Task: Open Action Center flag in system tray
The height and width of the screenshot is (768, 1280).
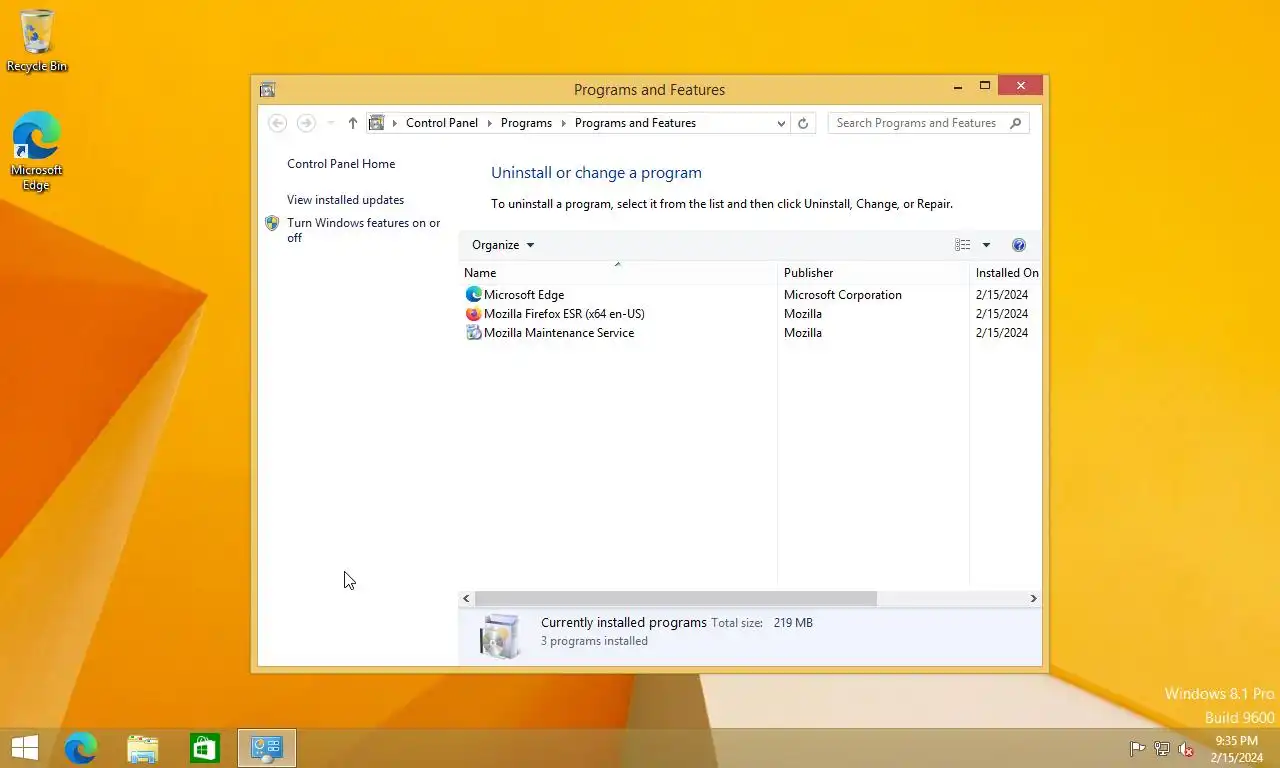Action: point(1137,749)
